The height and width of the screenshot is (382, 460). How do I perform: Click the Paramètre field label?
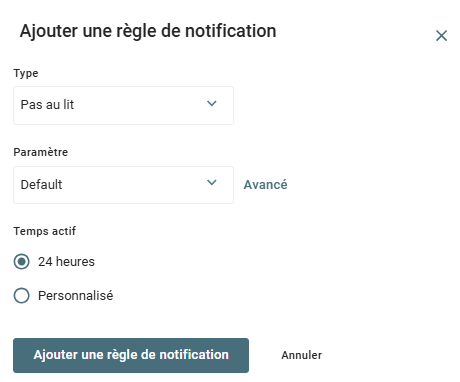coord(41,152)
